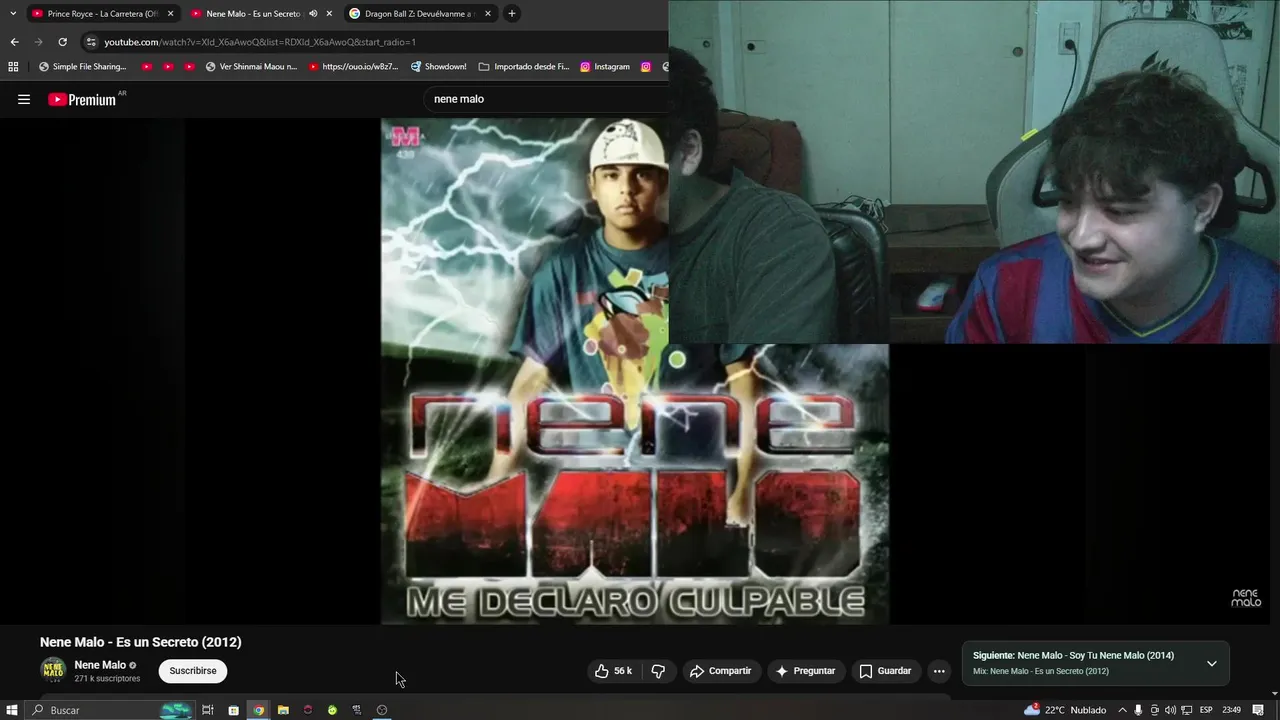Open the weather widget showing 22°C Nublado
Screen dimensions: 1280x720
[x=1065, y=710]
